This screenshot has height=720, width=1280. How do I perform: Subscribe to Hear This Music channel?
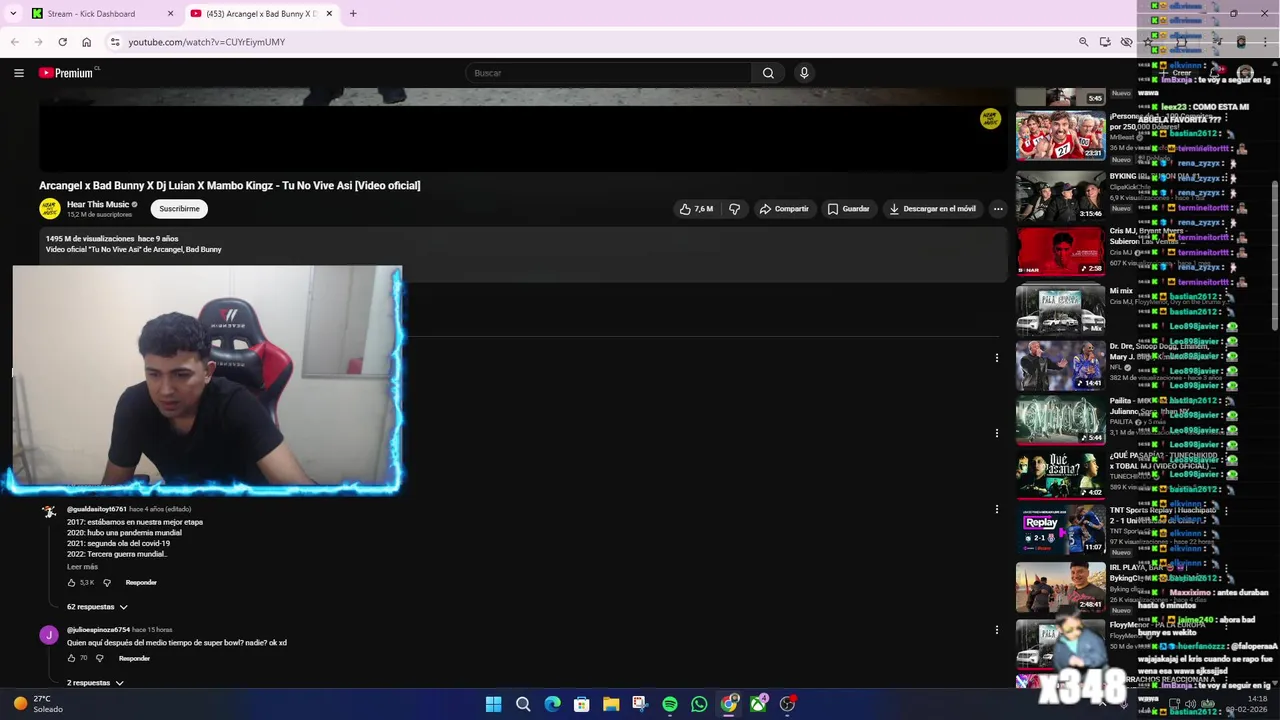coord(180,209)
